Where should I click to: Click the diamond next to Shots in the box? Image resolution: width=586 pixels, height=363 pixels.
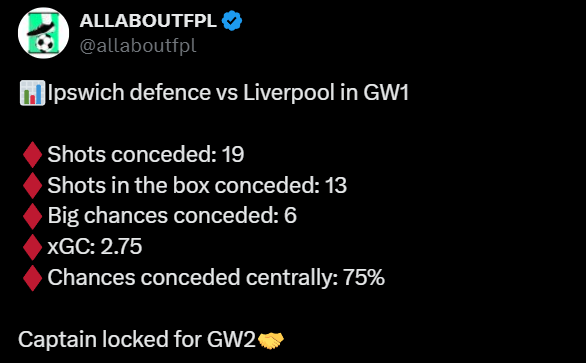click(x=33, y=185)
